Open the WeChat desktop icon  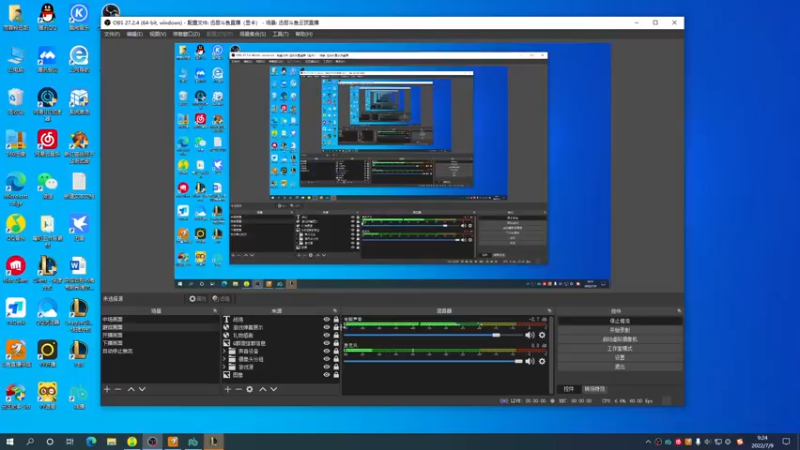pyautogui.click(x=47, y=185)
